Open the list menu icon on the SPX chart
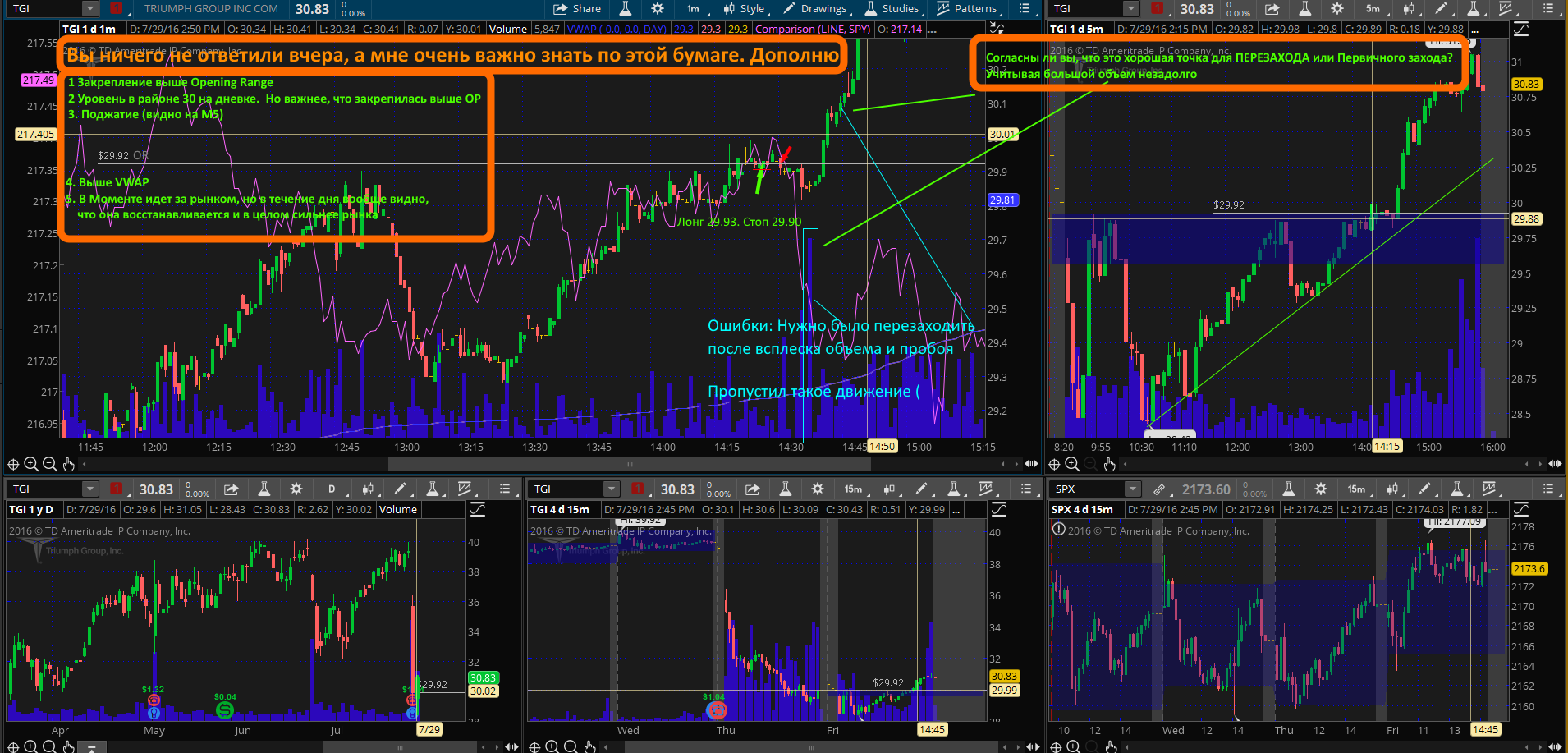Viewport: 1568px width, 753px height. pos(1548,489)
